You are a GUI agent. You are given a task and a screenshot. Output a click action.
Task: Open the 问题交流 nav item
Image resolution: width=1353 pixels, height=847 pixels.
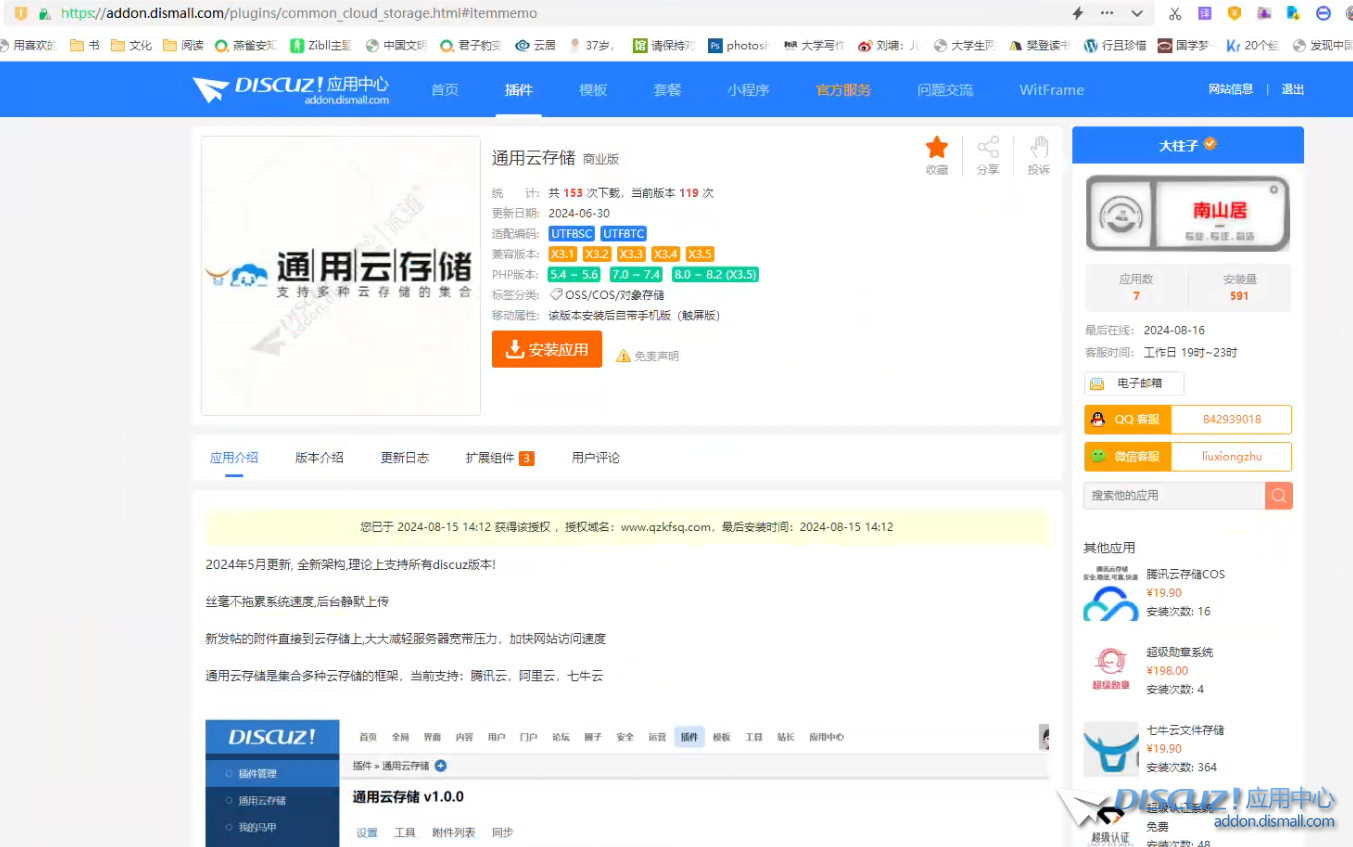click(945, 90)
